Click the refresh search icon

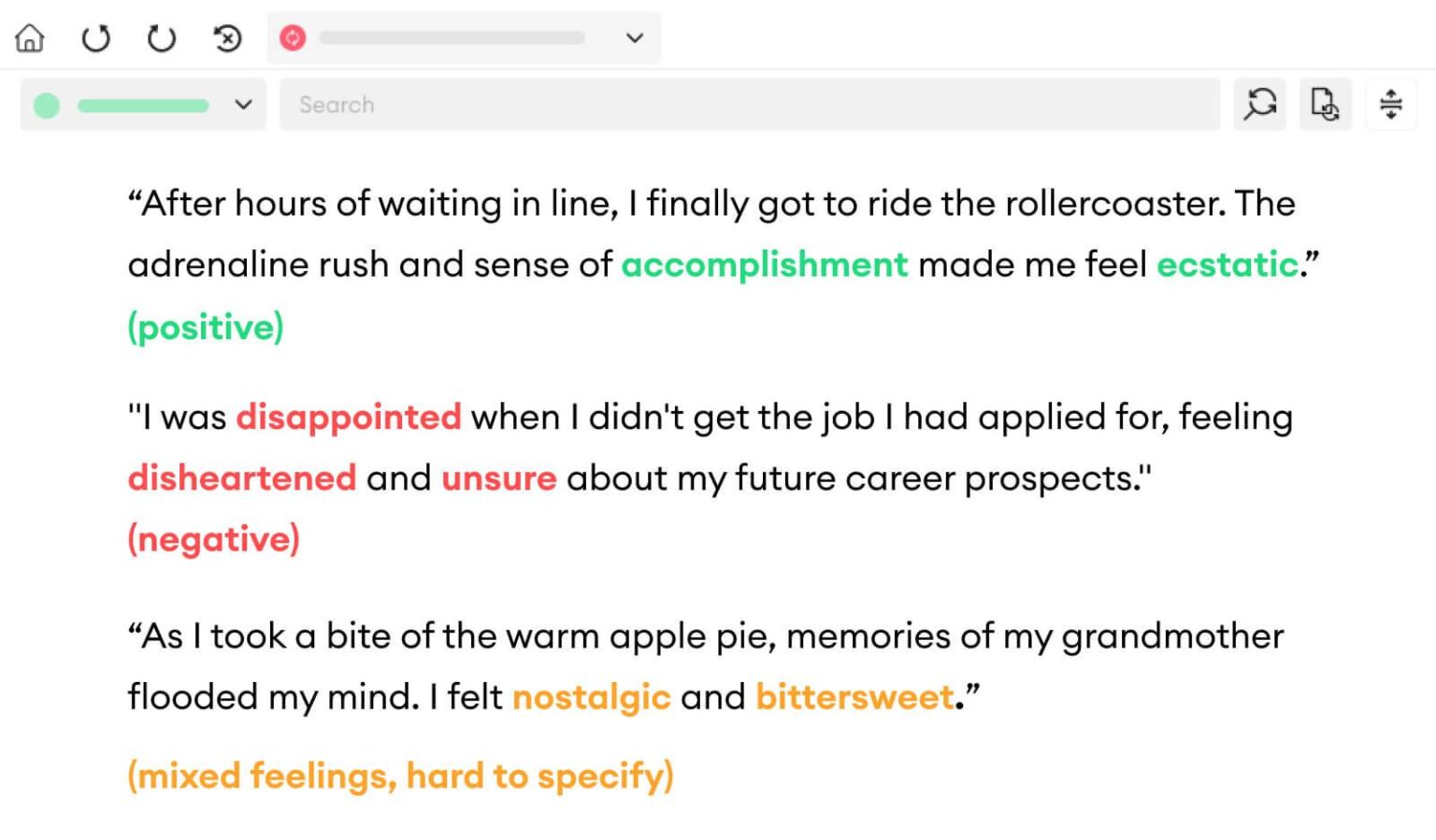[1259, 104]
